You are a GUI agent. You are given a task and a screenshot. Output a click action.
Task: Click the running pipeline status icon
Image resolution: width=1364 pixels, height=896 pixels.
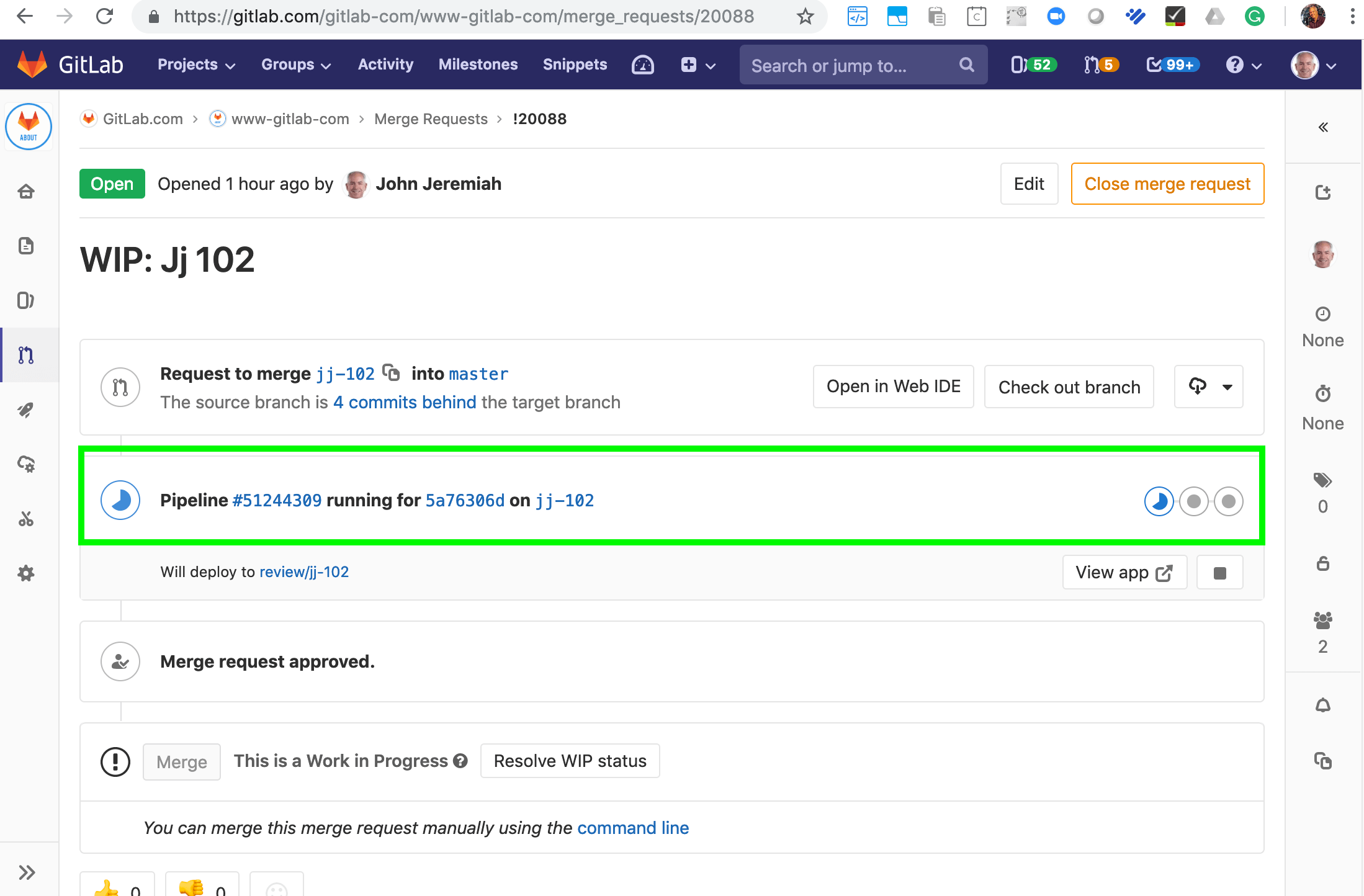pyautogui.click(x=120, y=500)
